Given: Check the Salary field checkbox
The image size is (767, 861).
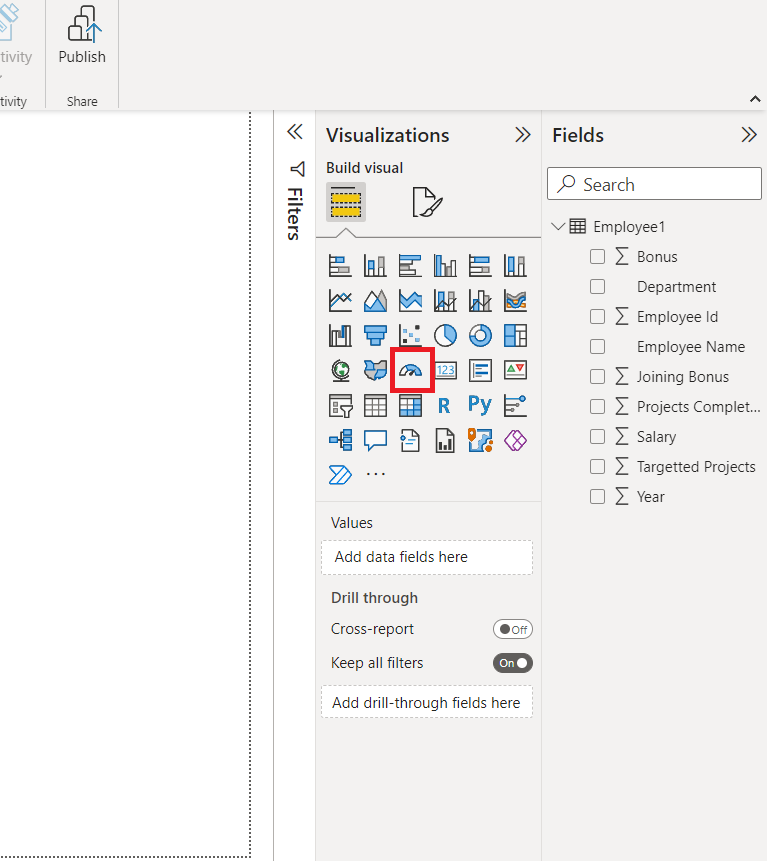Looking at the screenshot, I should (597, 437).
